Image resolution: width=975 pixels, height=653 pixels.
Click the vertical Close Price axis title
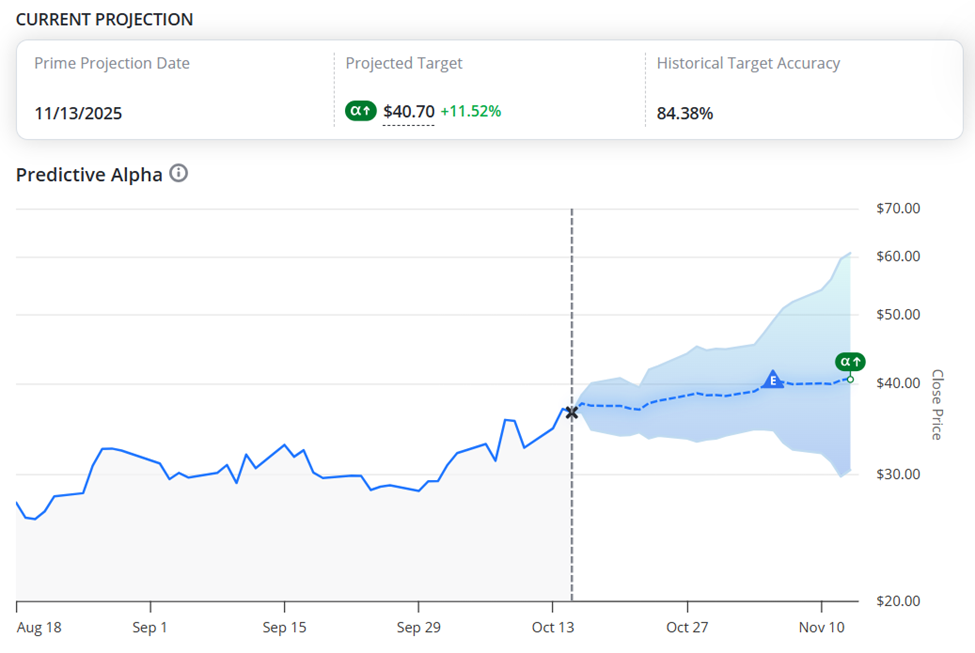click(x=938, y=404)
